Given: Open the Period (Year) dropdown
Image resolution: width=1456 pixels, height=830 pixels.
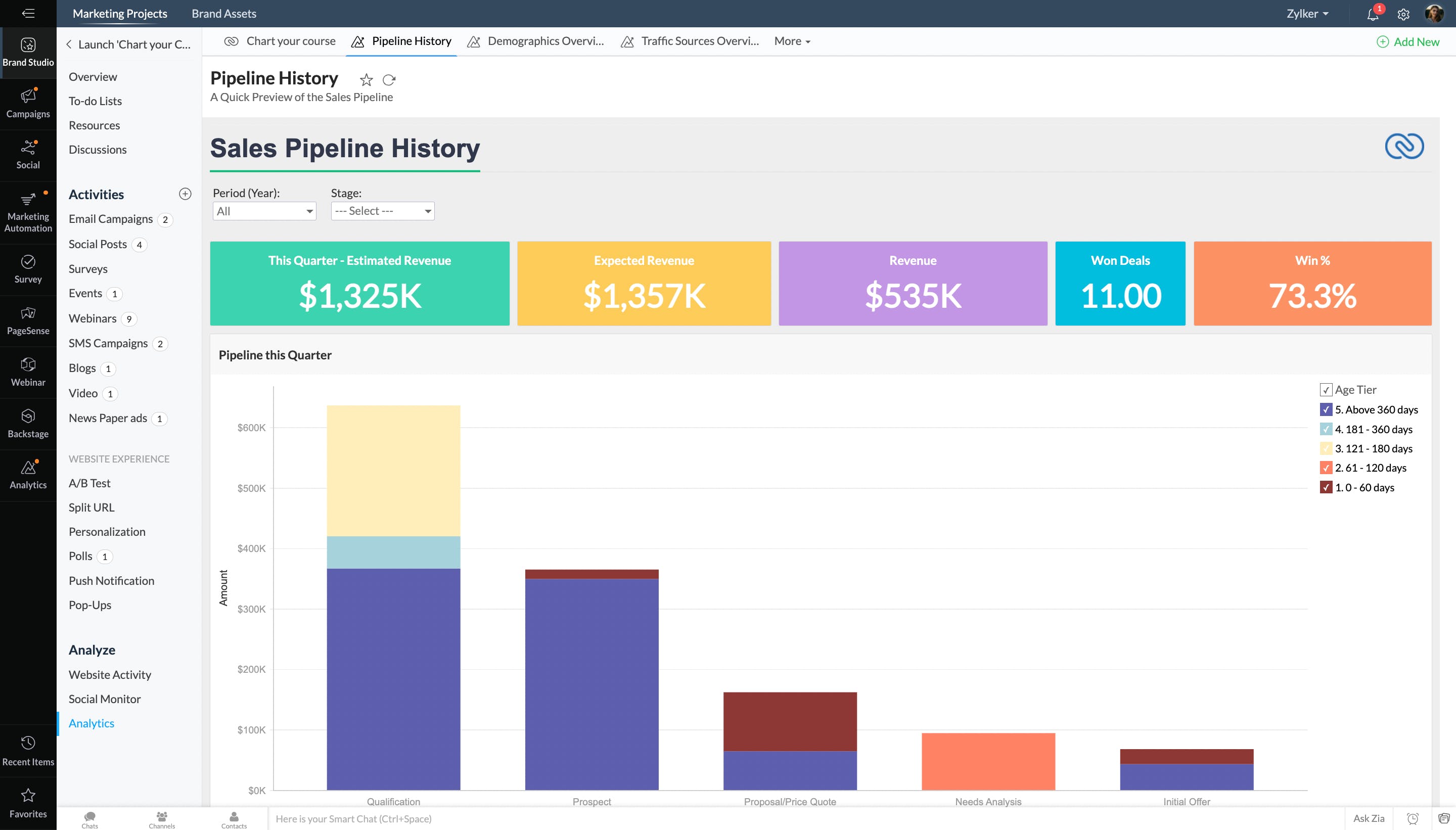Looking at the screenshot, I should pyautogui.click(x=264, y=211).
